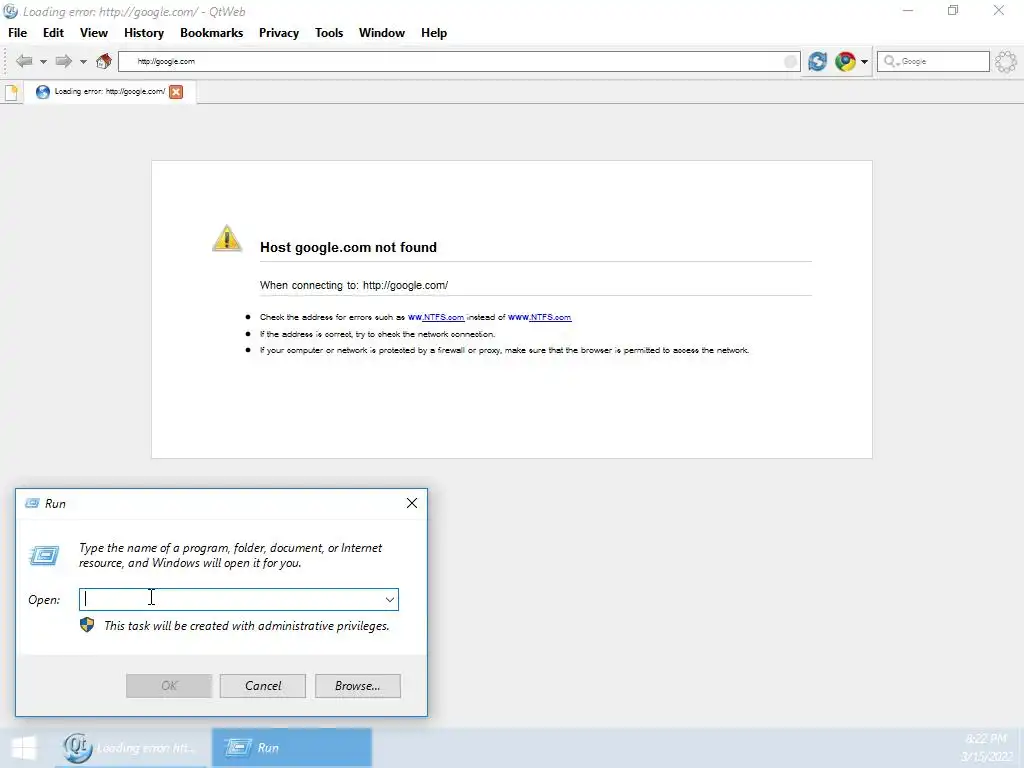Click the greyed OK button in Run
1024x768 pixels.
[x=169, y=686]
